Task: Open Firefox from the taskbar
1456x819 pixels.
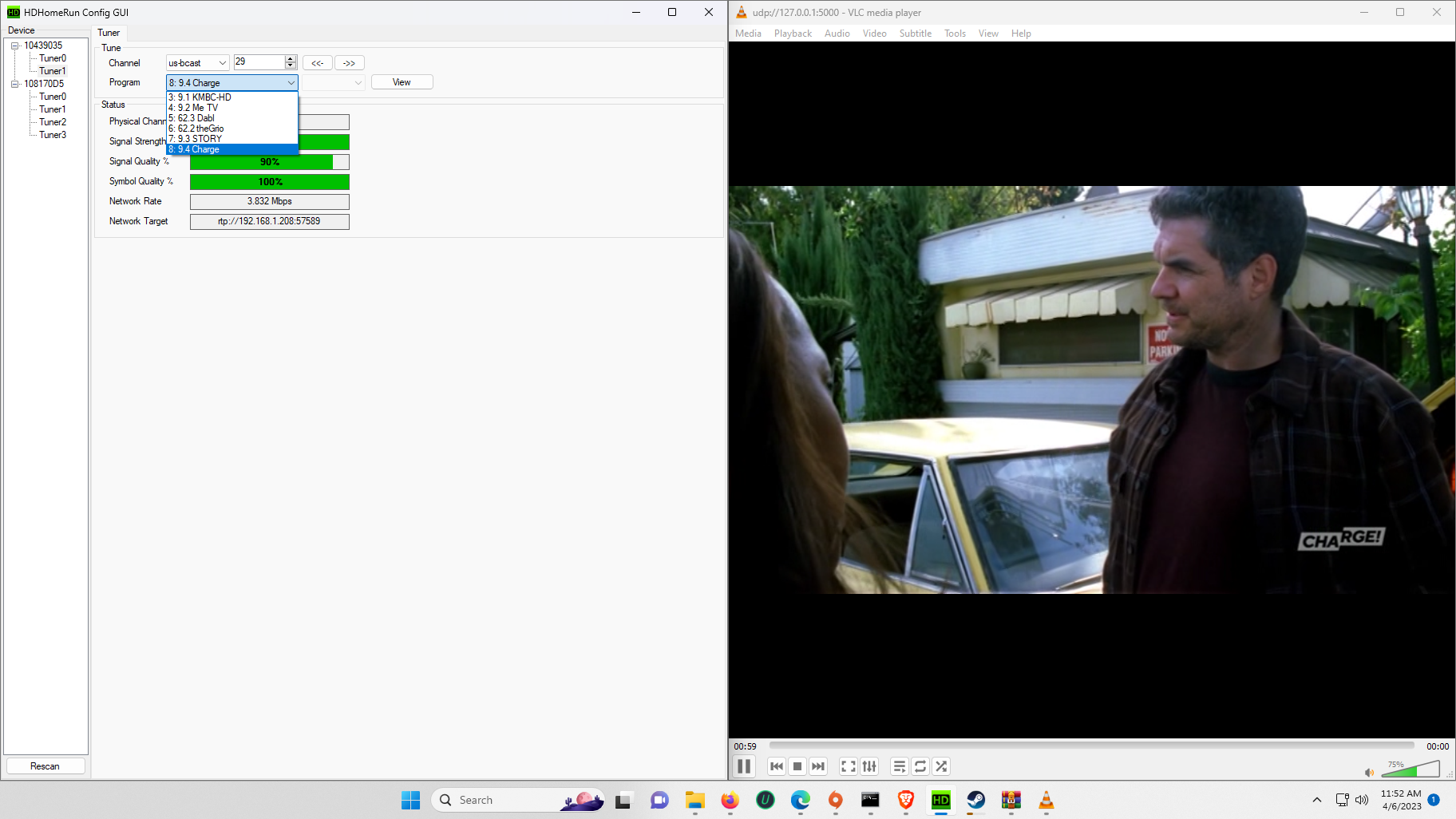Action: click(x=730, y=800)
